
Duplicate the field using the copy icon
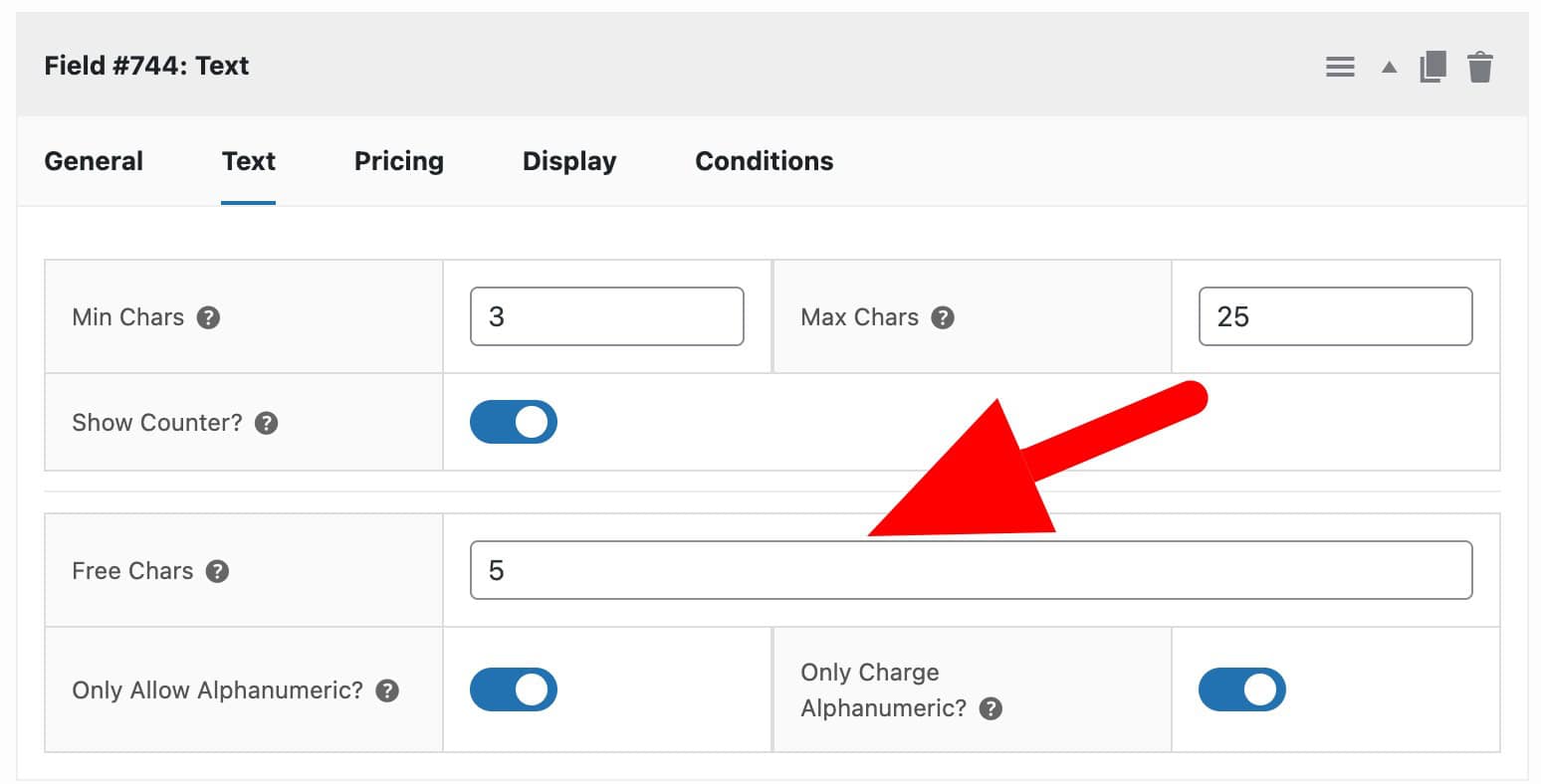[1432, 66]
